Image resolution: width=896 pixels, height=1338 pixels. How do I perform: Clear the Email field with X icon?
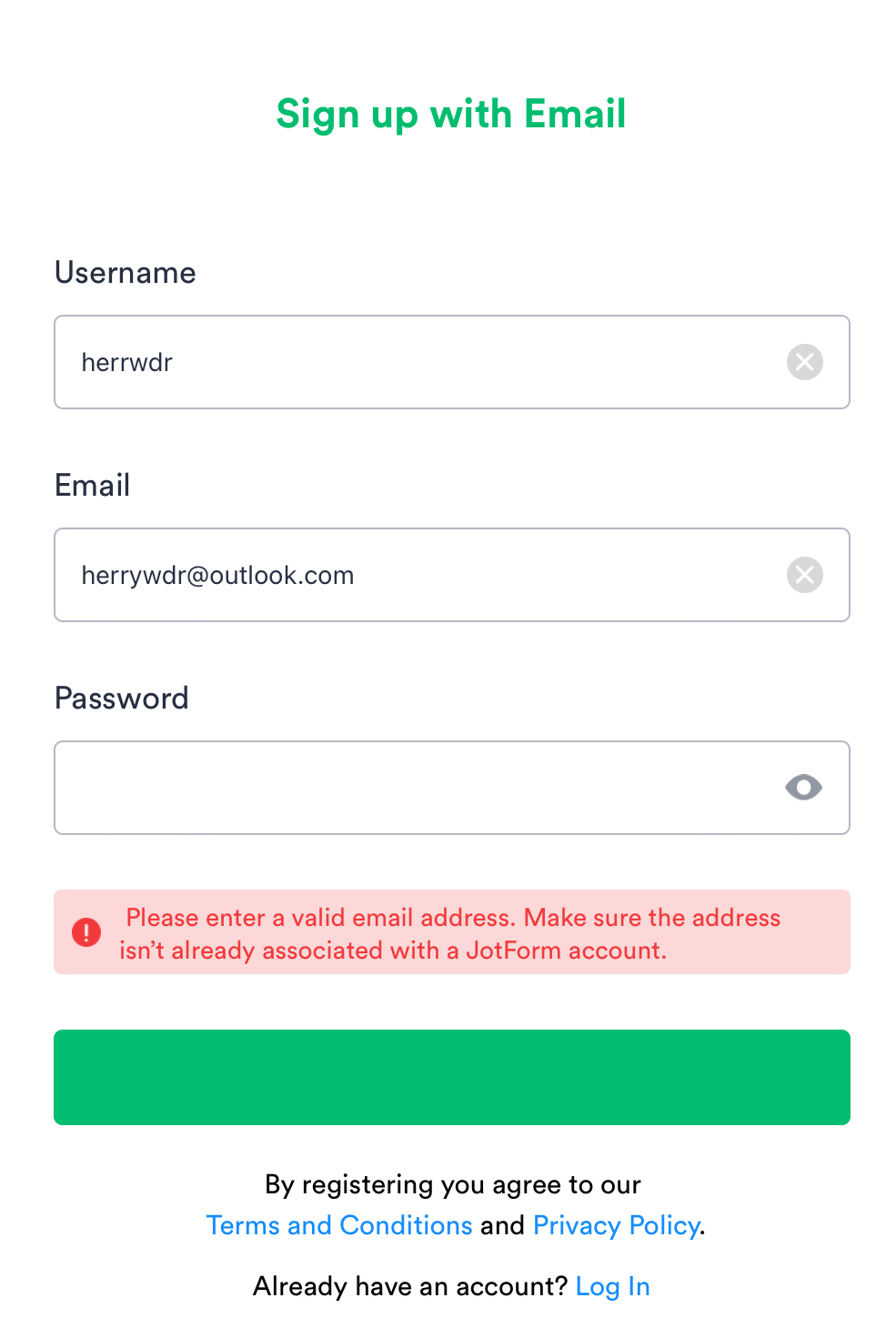coord(804,575)
